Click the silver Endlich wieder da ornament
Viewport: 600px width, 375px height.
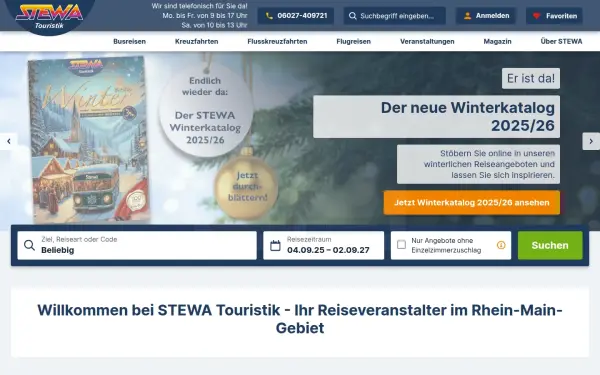pyautogui.click(x=206, y=110)
